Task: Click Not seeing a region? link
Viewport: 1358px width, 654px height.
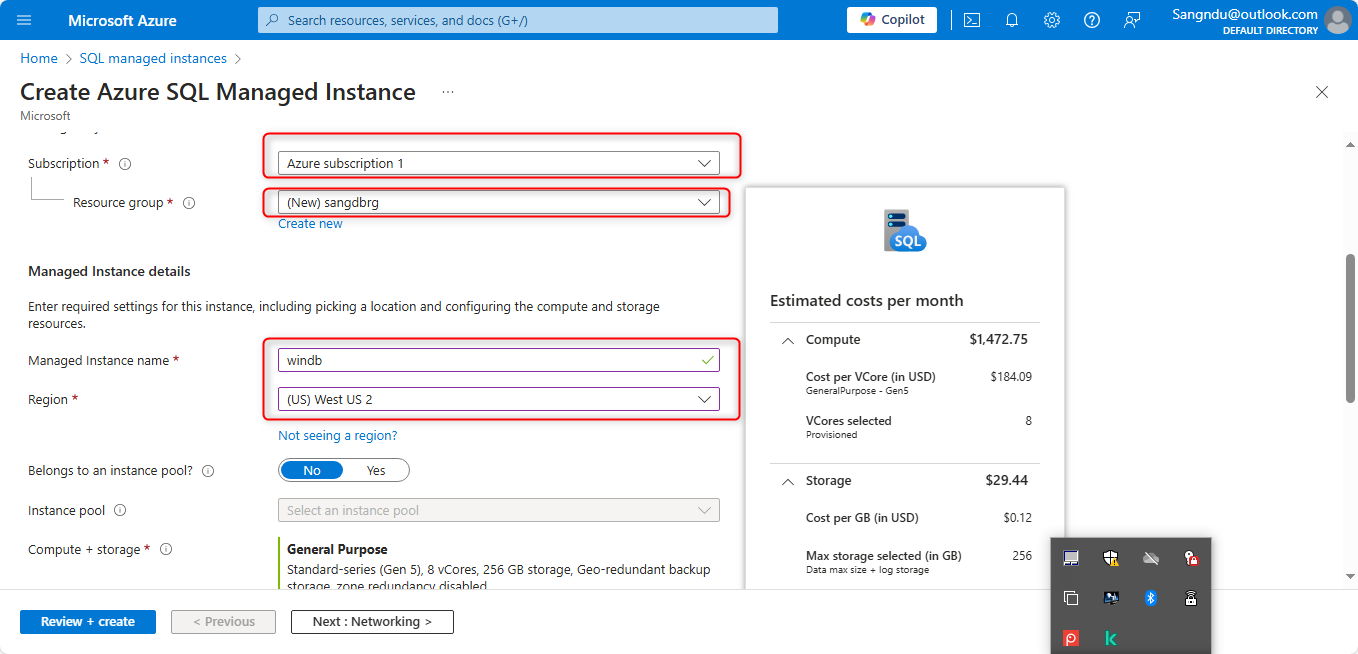Action: [x=338, y=436]
